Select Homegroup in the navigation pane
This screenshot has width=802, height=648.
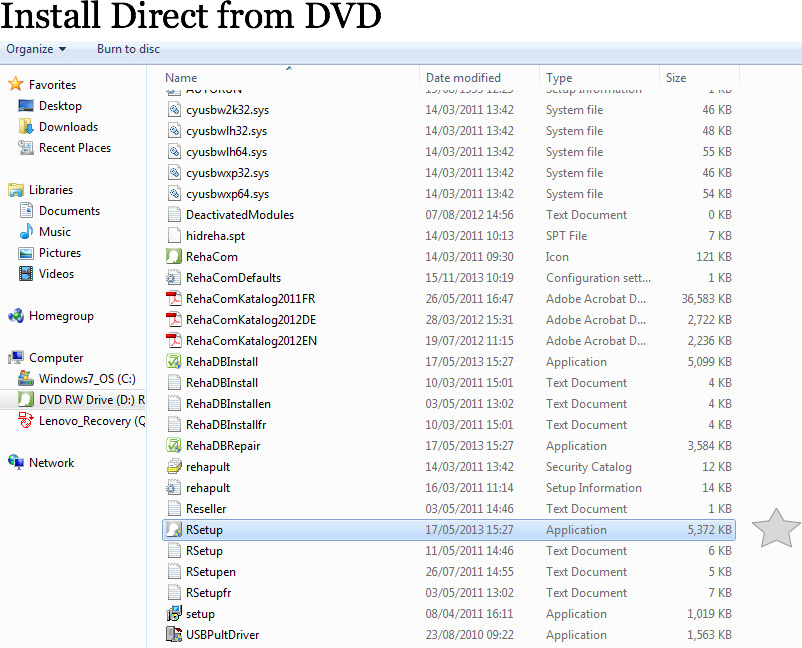61,316
